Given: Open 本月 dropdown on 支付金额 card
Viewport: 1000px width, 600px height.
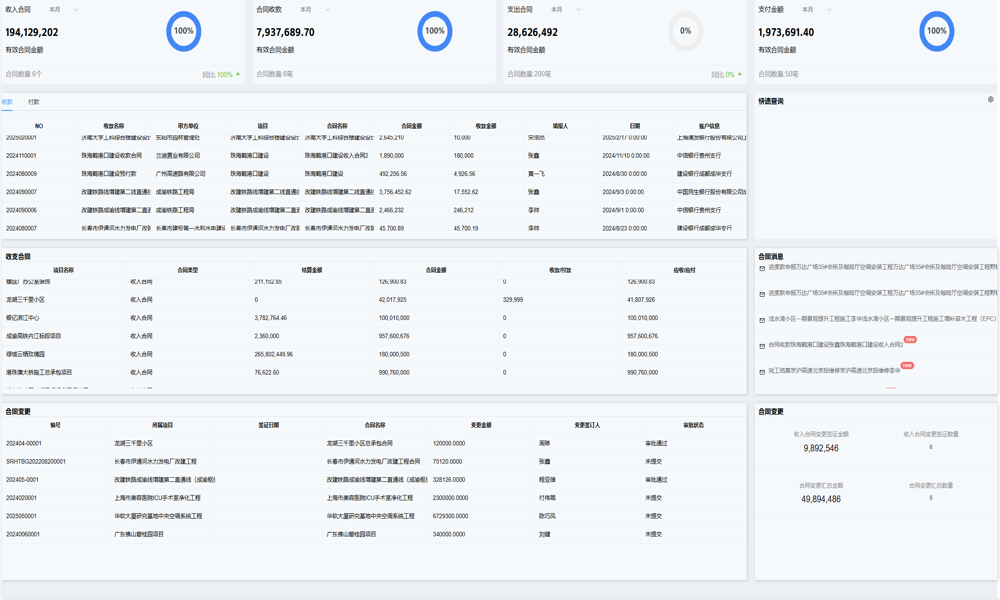Looking at the screenshot, I should coord(816,10).
